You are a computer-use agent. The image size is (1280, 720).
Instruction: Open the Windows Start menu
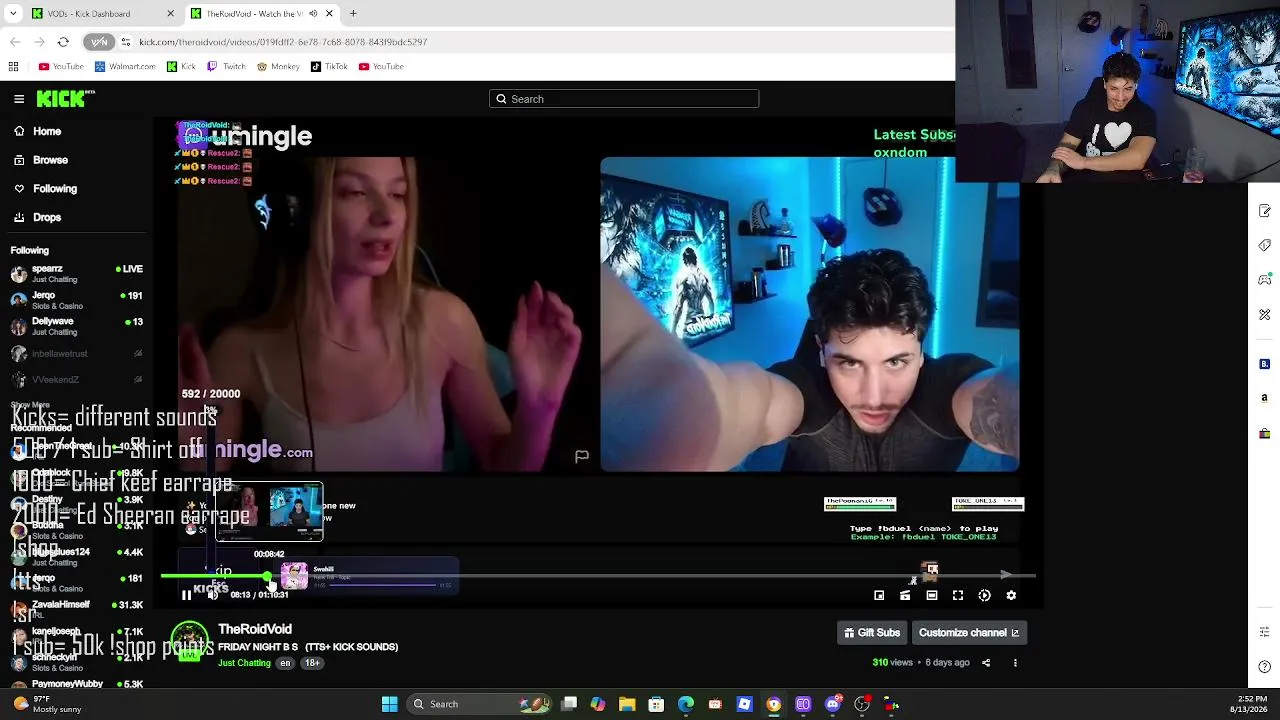tap(389, 704)
